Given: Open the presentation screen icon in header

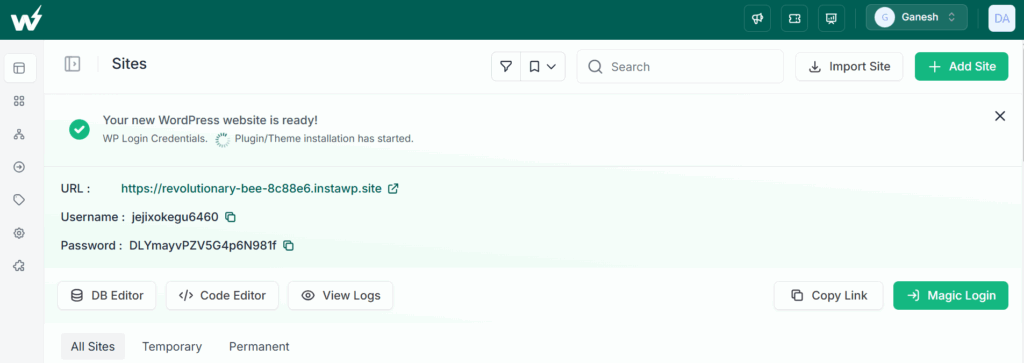Looking at the screenshot, I should coord(831,18).
